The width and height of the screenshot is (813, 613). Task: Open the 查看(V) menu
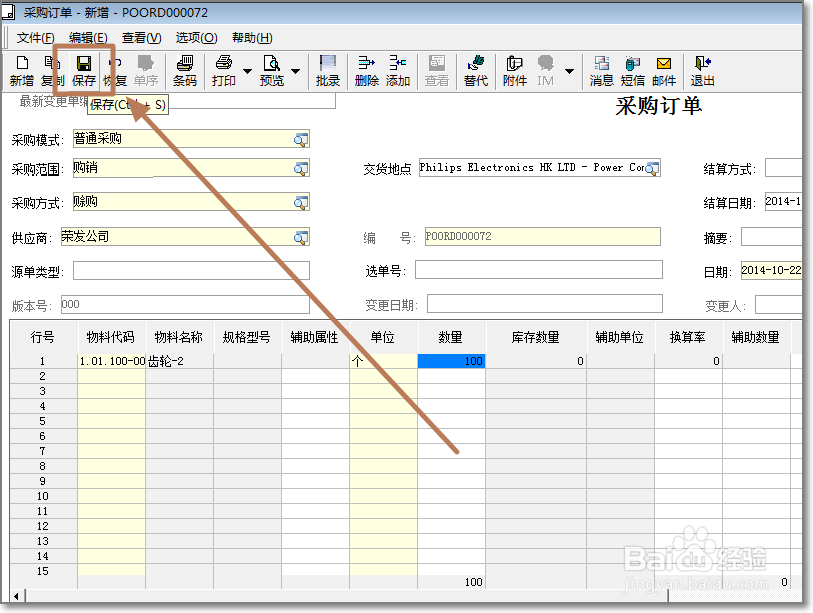click(142, 38)
